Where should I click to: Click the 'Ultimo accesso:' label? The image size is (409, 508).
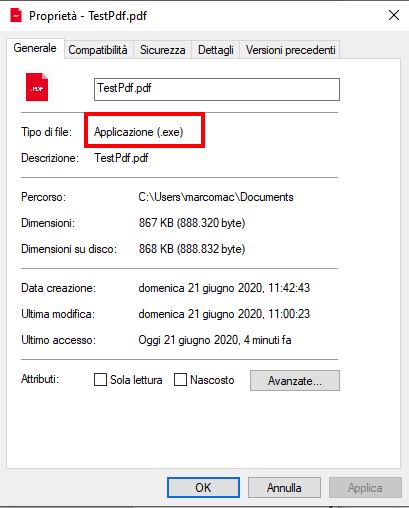coord(59,340)
